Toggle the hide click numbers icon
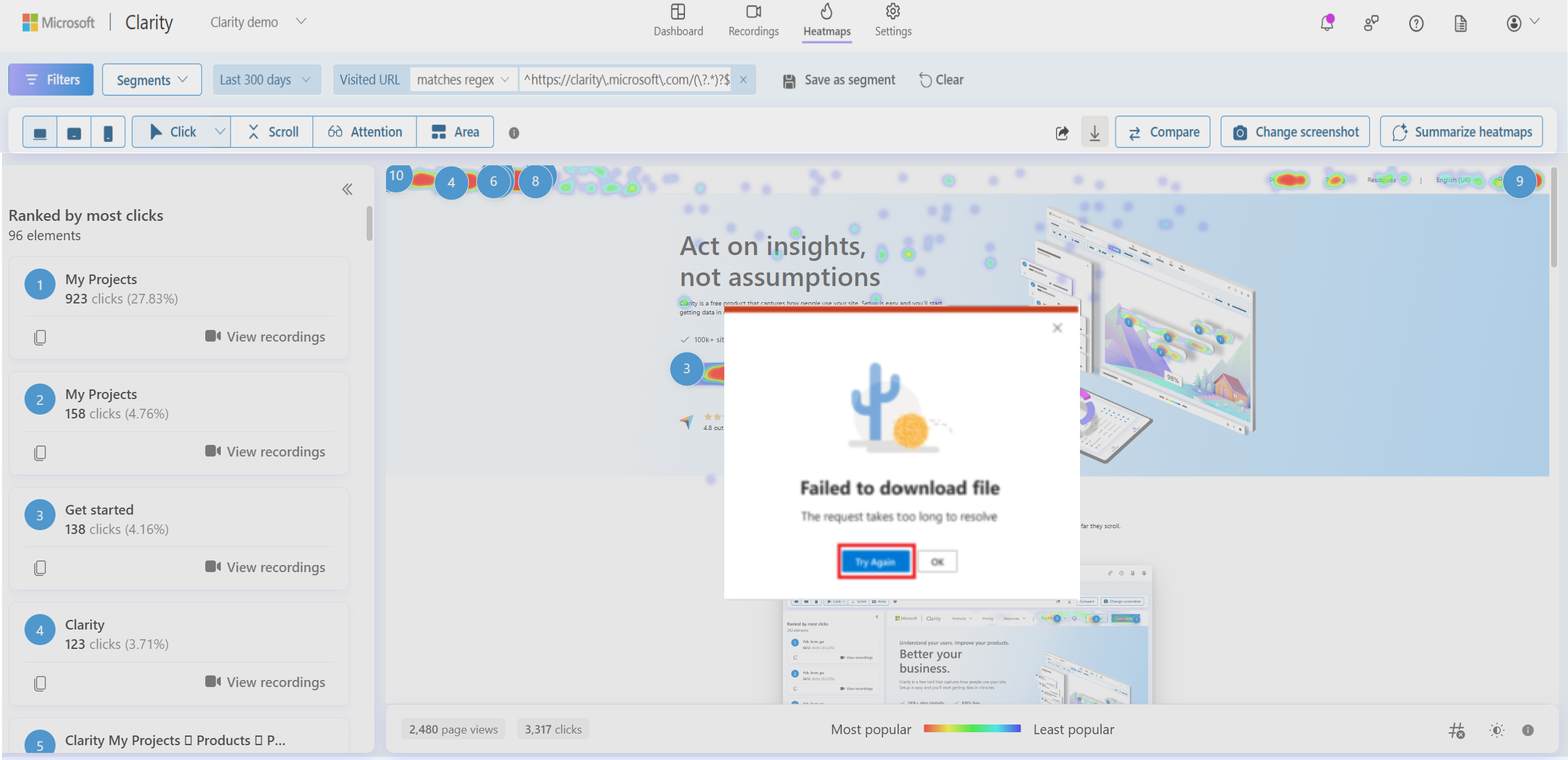This screenshot has width=1568, height=760. click(x=1456, y=730)
